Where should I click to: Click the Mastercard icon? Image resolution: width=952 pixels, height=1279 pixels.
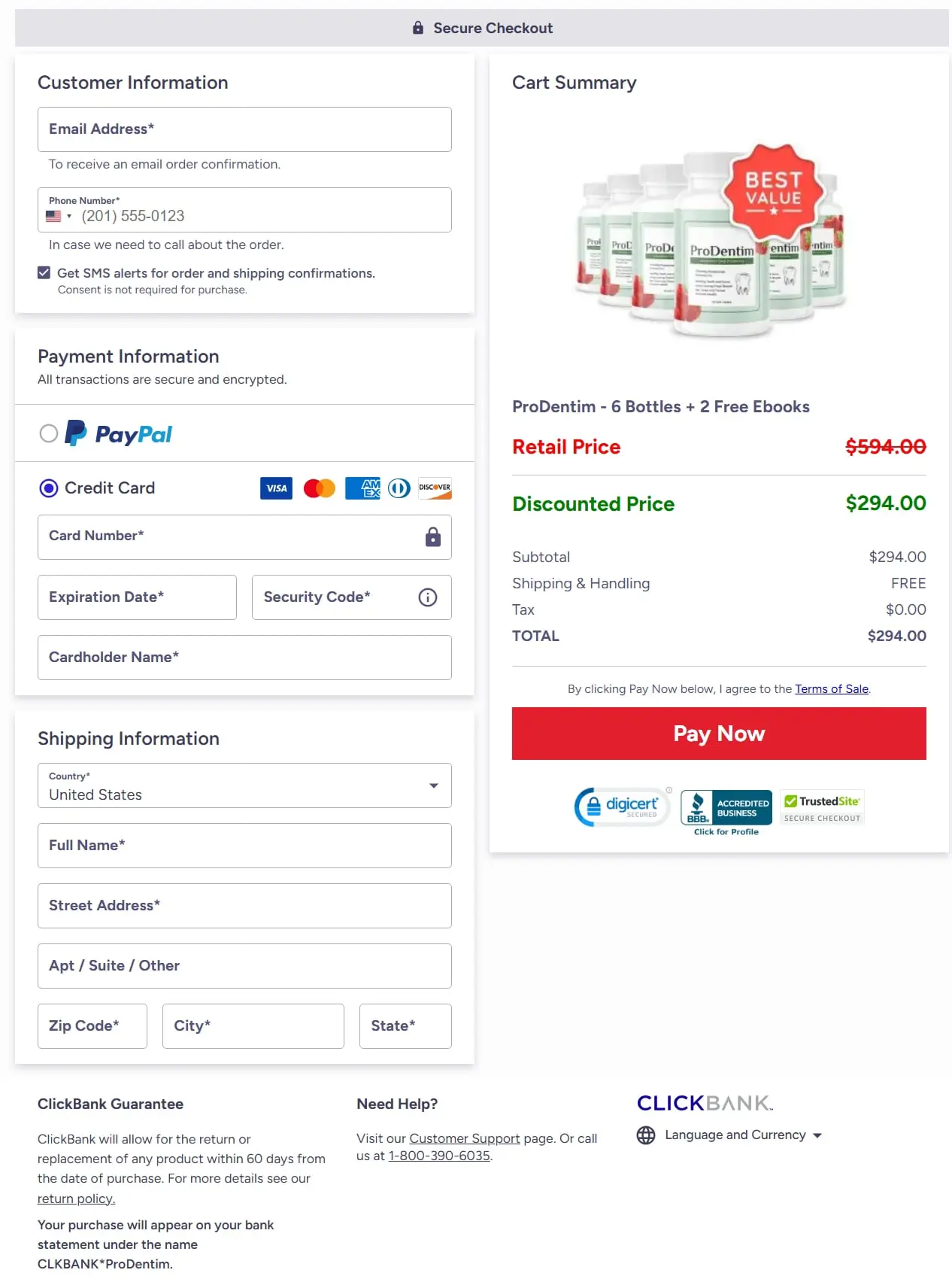319,488
